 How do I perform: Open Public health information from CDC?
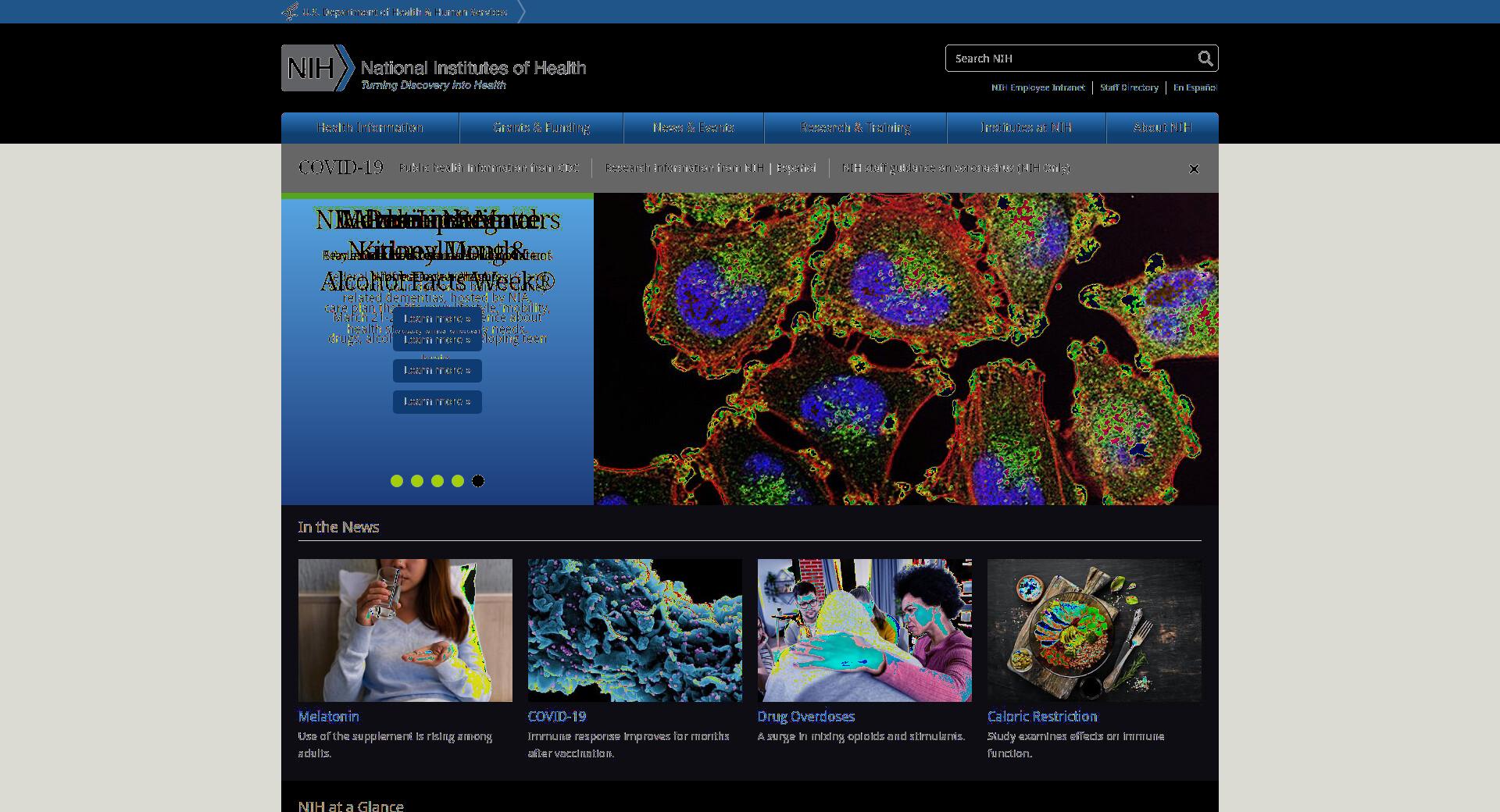pos(489,168)
